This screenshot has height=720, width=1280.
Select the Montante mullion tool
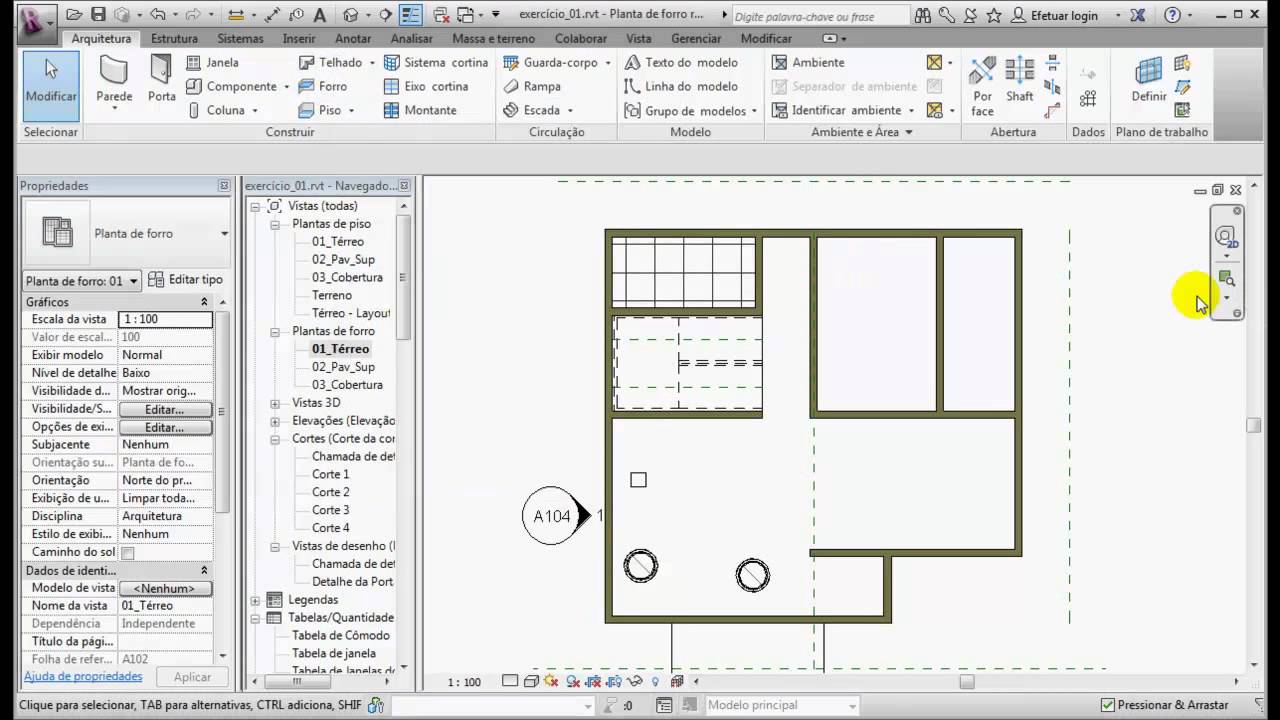tap(420, 110)
